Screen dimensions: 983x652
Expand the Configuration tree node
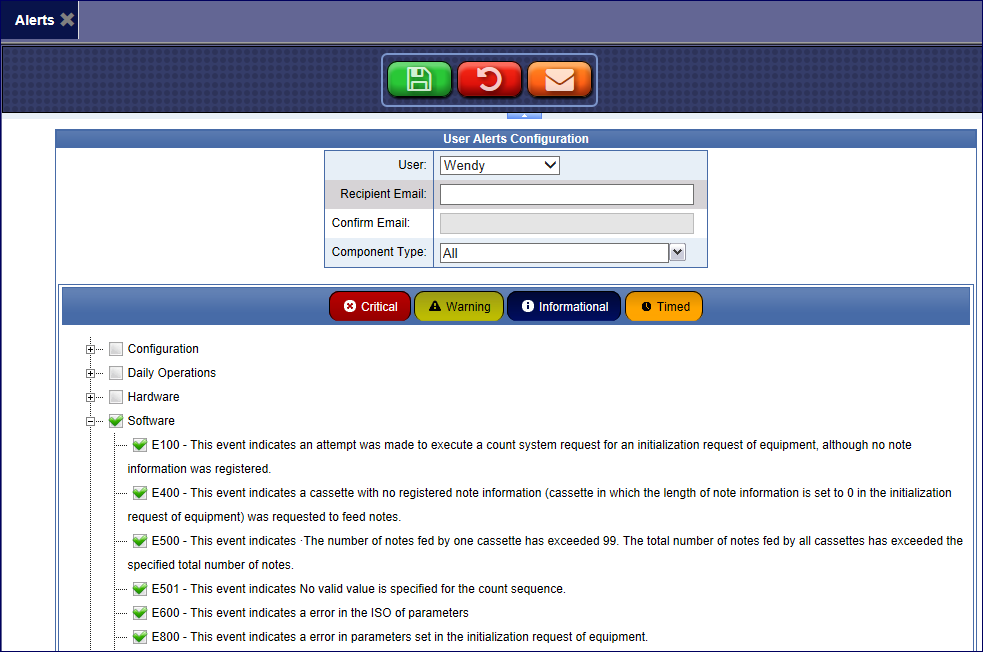pyautogui.click(x=91, y=349)
